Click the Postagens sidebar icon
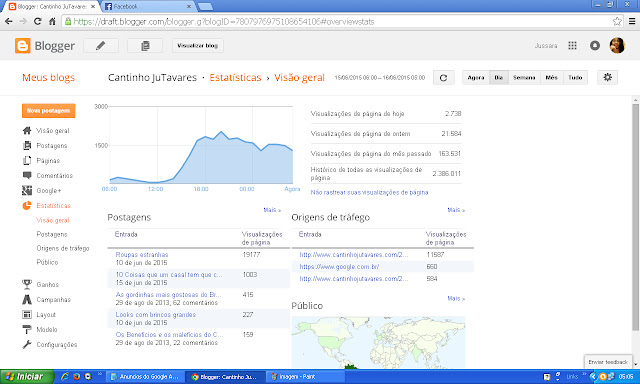 (x=27, y=145)
